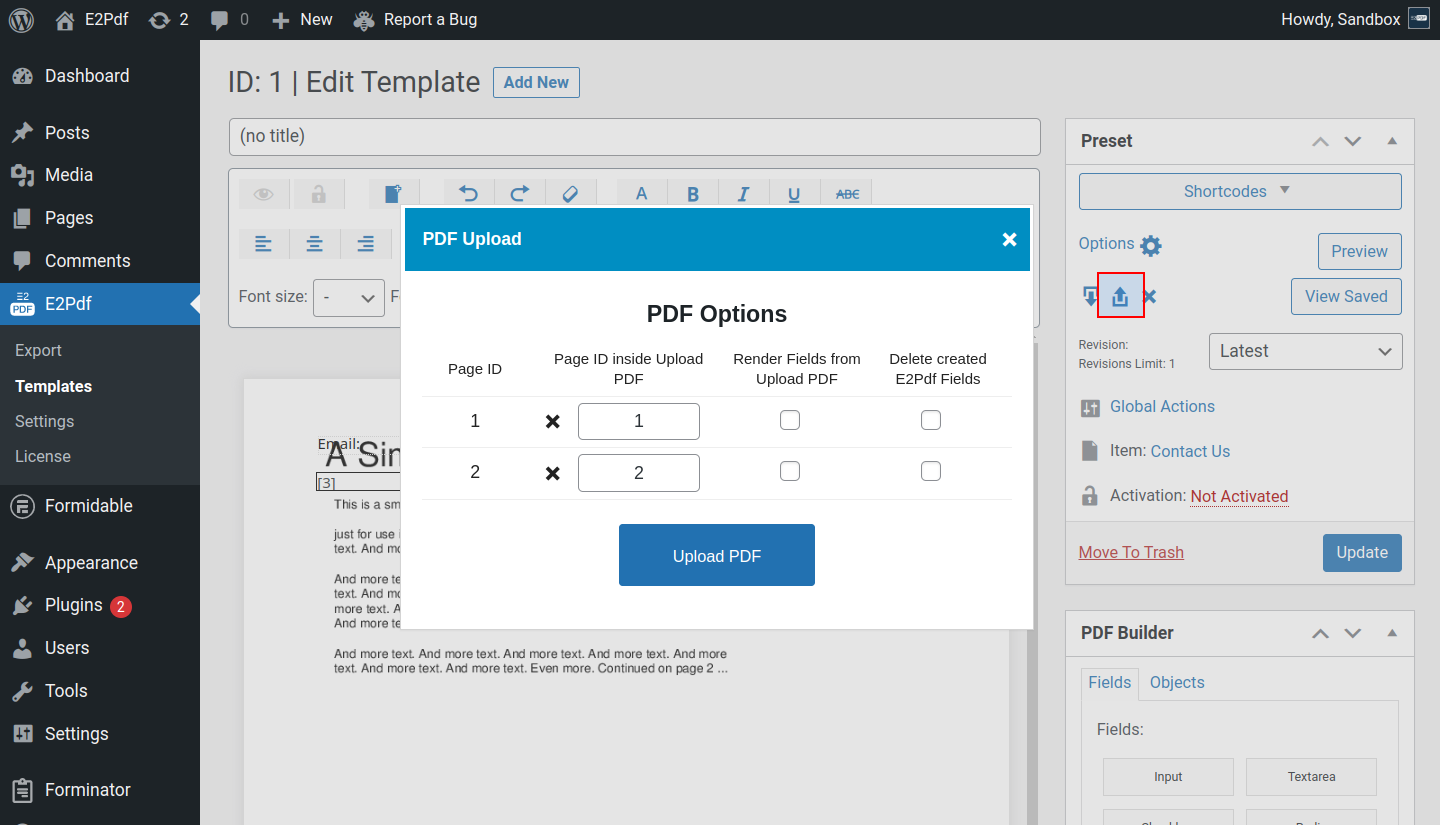Screen dimensions: 1440x825
Task: Click the redo arrow in editor toolbar
Action: point(520,194)
